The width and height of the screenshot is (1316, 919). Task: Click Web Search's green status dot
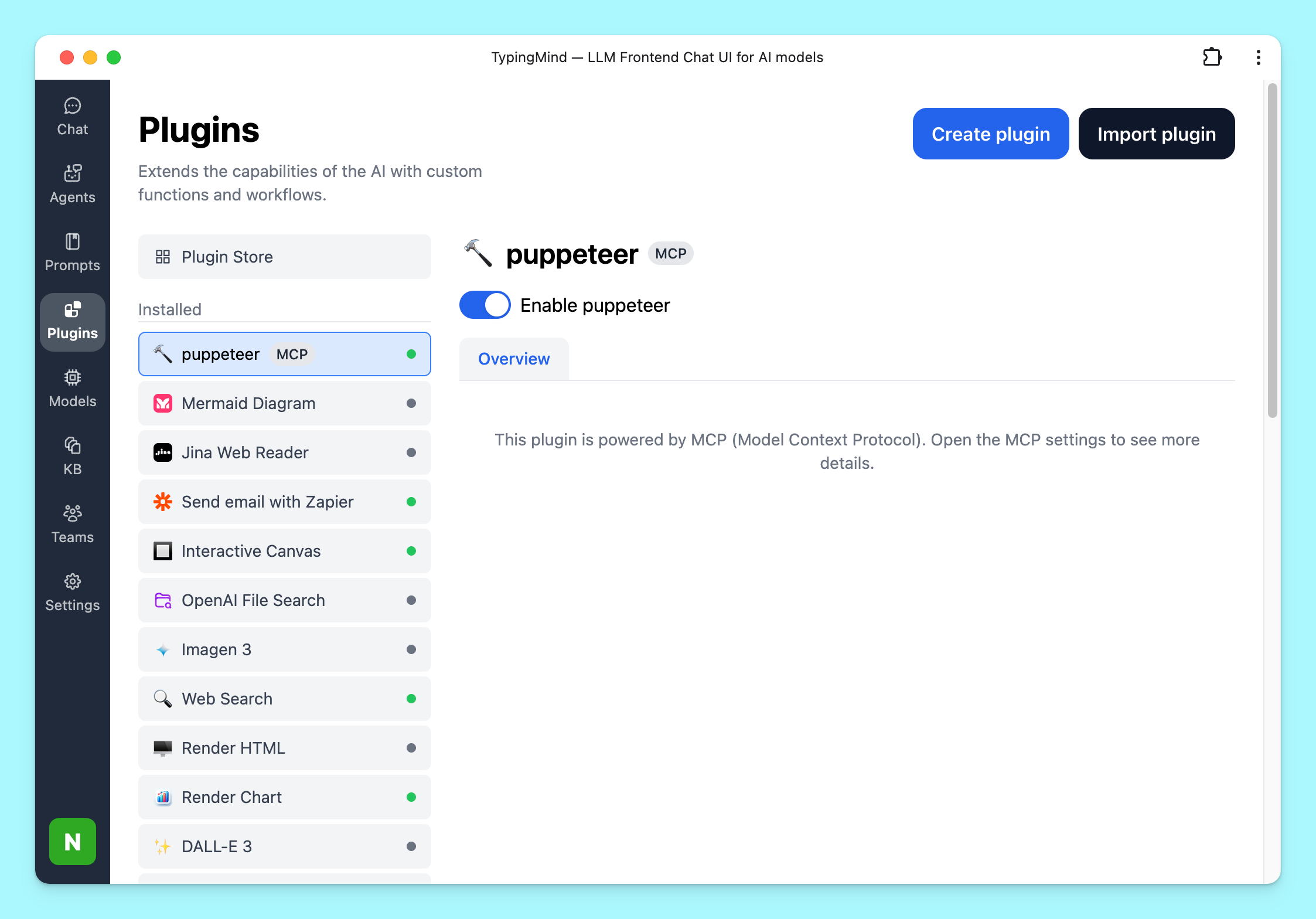click(411, 699)
